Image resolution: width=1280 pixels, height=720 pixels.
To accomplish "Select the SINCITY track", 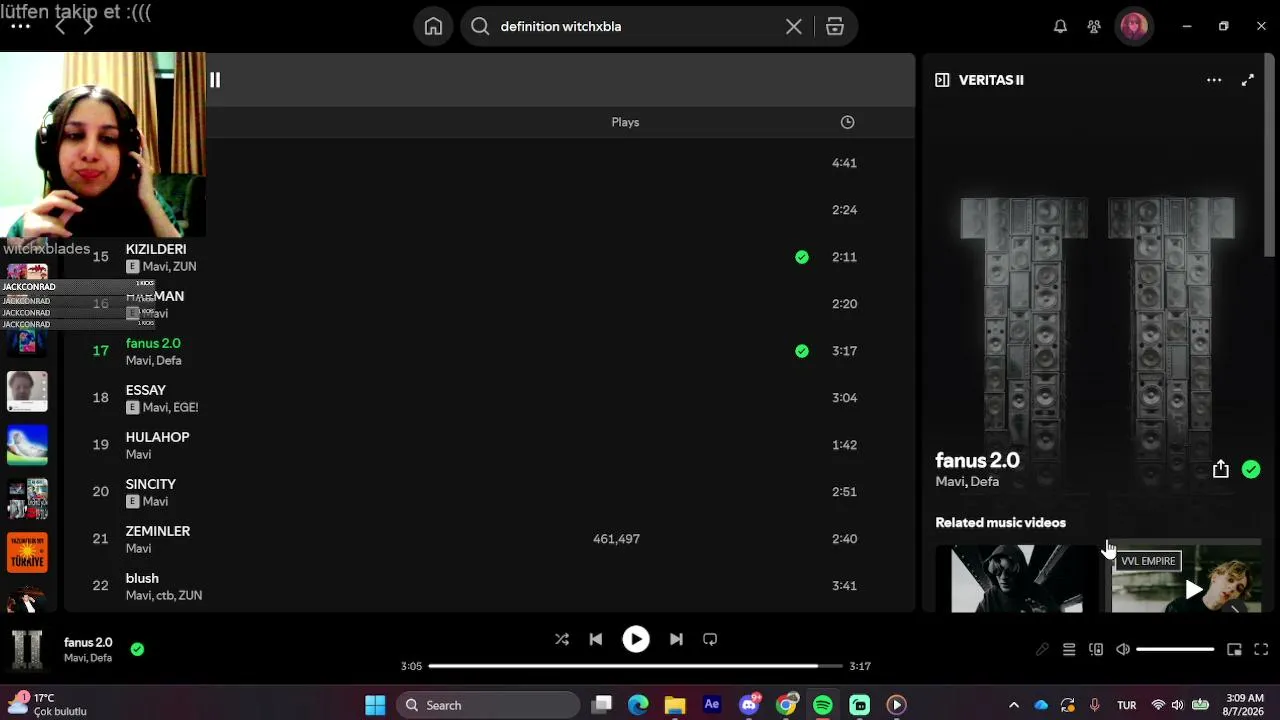I will pos(151,484).
